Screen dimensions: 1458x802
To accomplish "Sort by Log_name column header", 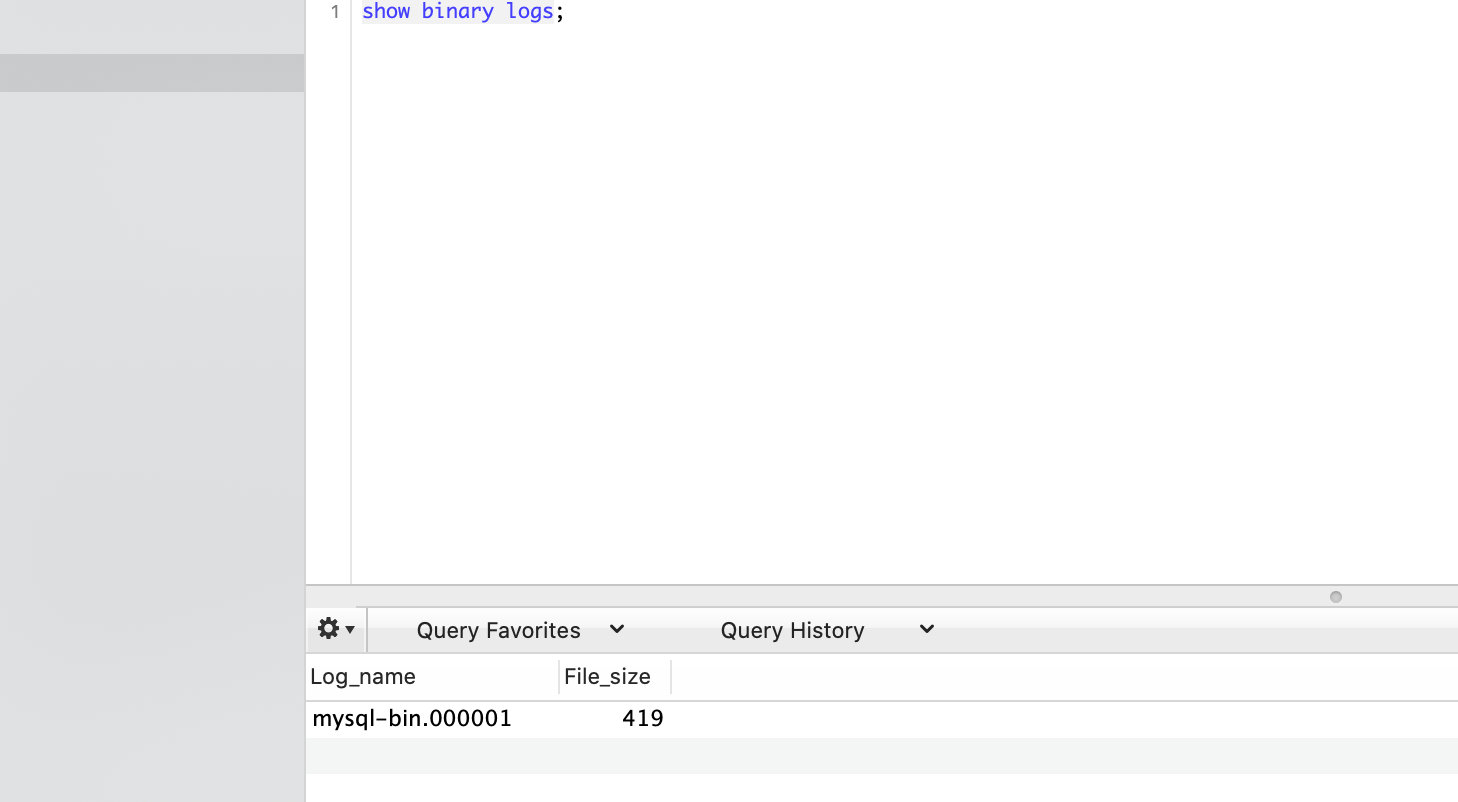I will tap(432, 677).
